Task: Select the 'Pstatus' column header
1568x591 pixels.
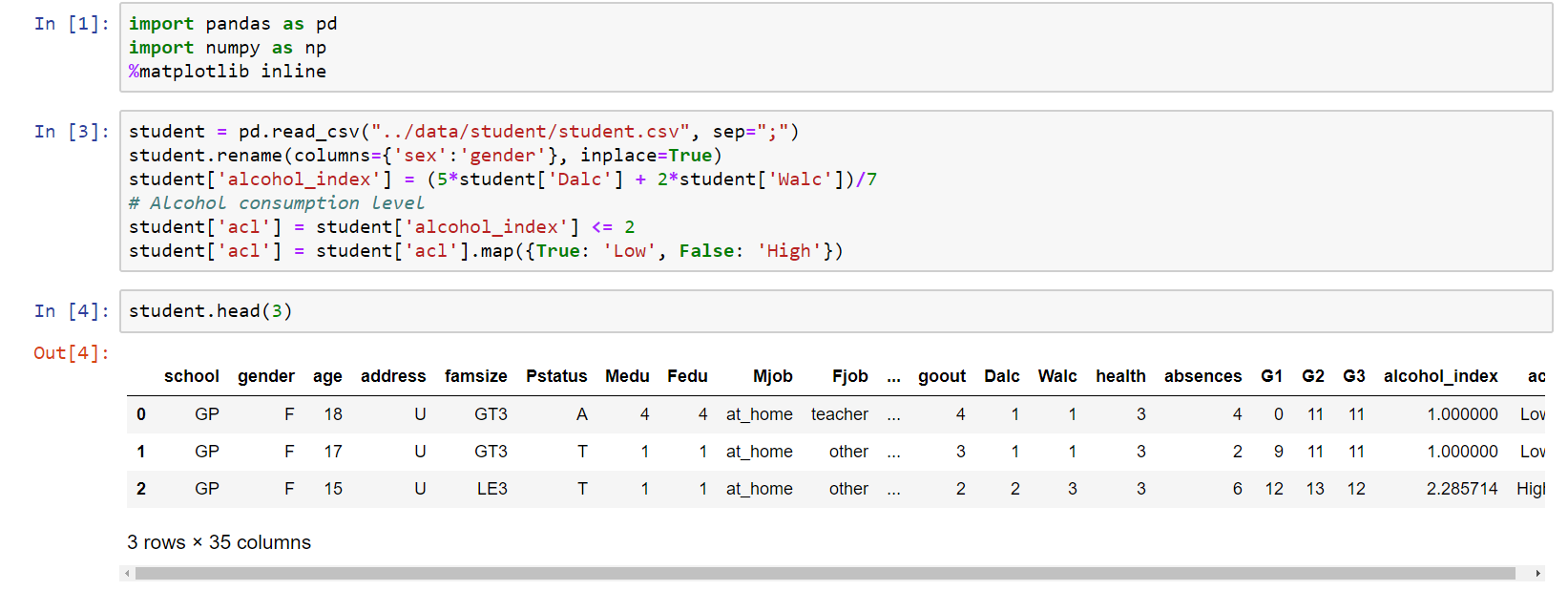Action: point(556,376)
